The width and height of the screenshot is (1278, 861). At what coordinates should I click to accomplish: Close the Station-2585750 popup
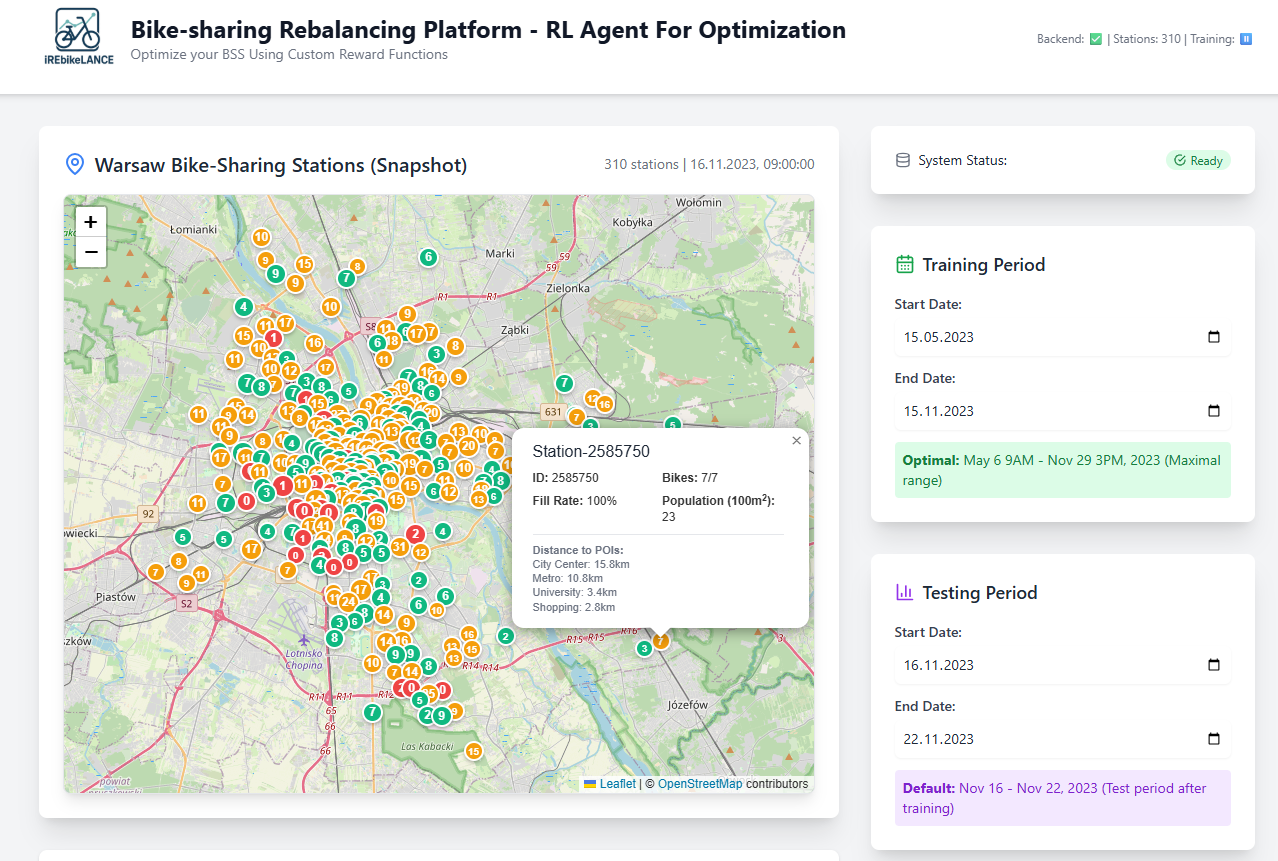[x=796, y=441]
